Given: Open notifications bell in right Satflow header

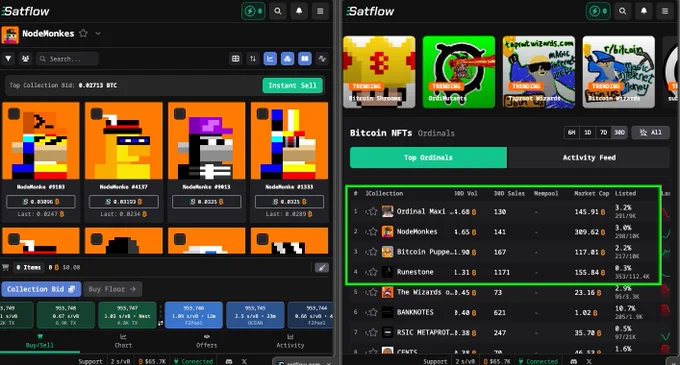Looking at the screenshot, I should click(644, 11).
